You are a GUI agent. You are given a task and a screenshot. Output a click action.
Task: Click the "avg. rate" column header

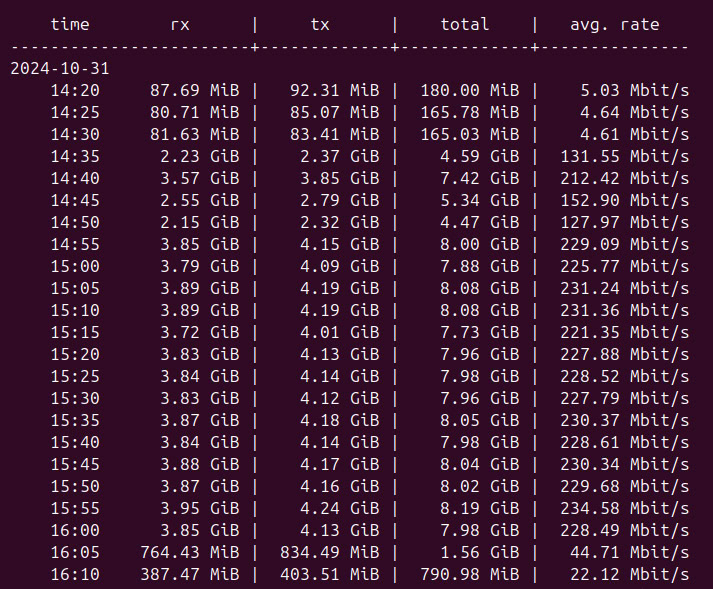(615, 24)
